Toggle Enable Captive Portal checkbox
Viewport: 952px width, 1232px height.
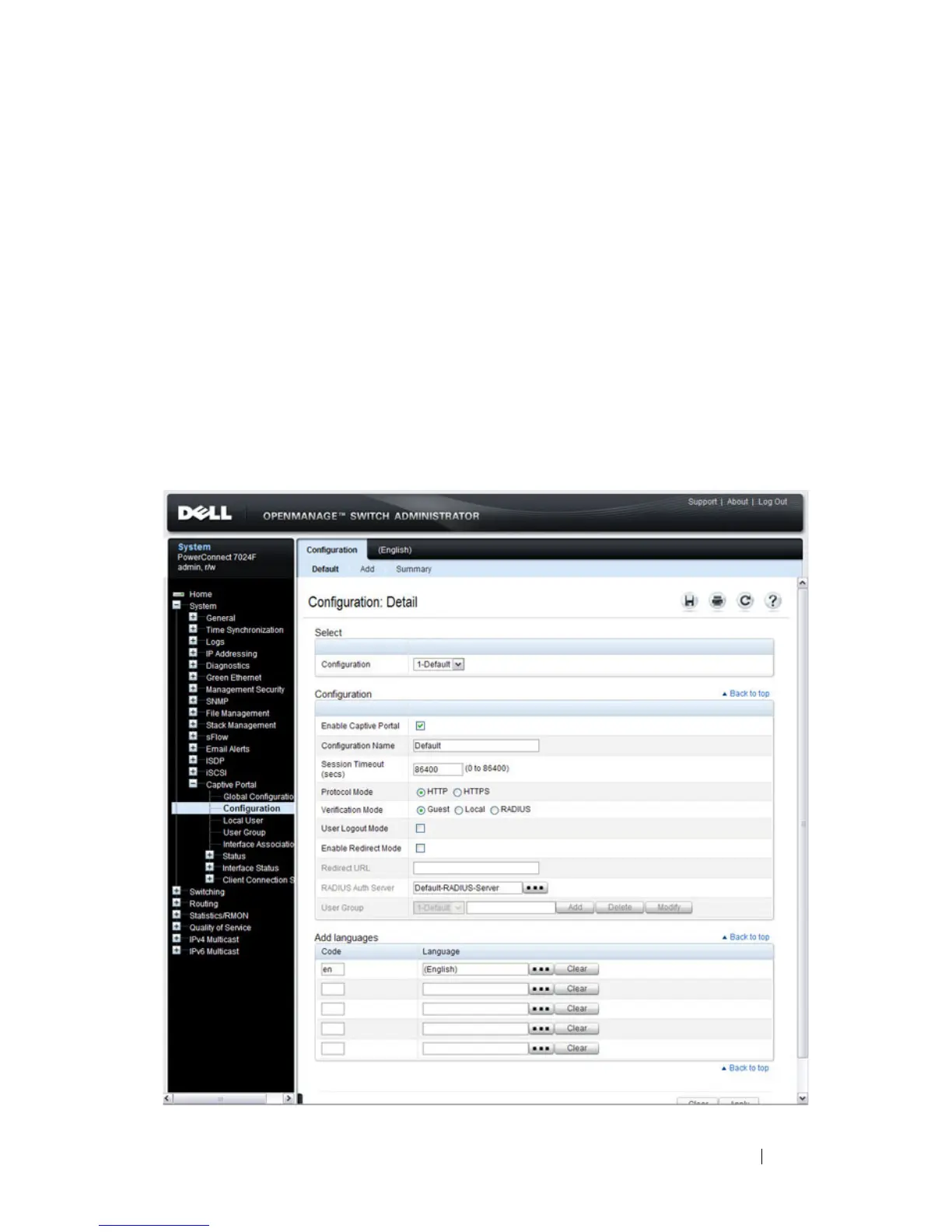(420, 726)
